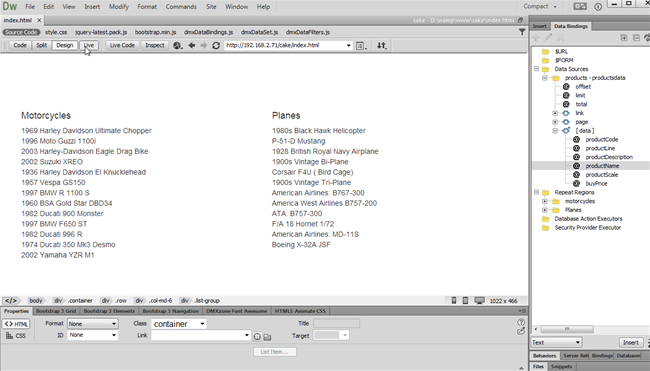Open the preview in browser globe icon
The height and width of the screenshot is (371, 650).
point(178,46)
